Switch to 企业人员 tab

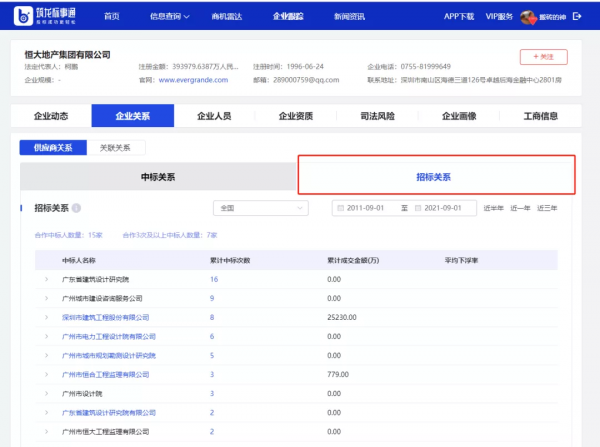click(214, 116)
